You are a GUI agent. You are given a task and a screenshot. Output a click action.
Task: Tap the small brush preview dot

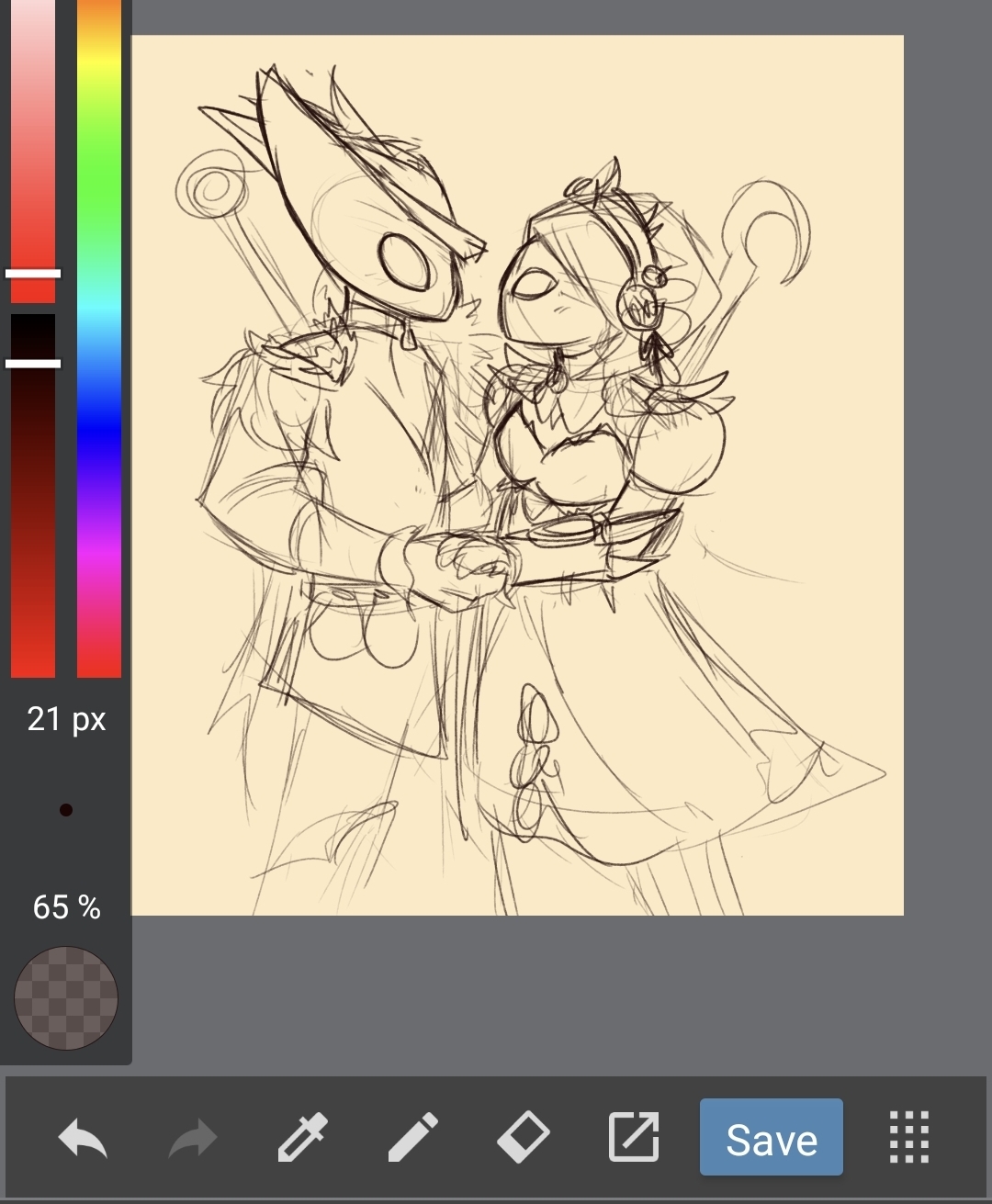[66, 810]
